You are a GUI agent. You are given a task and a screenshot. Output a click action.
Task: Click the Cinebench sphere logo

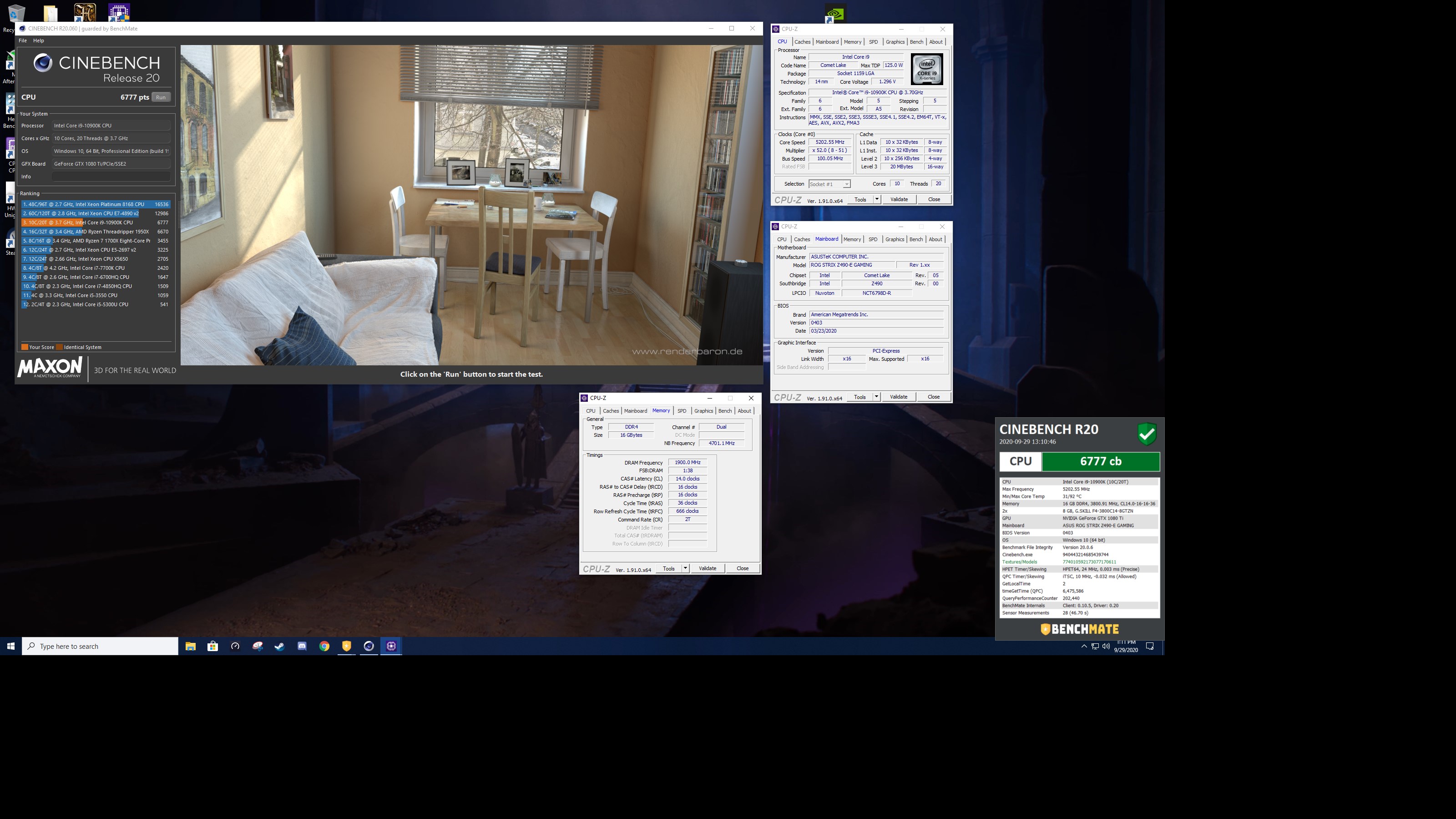point(43,63)
